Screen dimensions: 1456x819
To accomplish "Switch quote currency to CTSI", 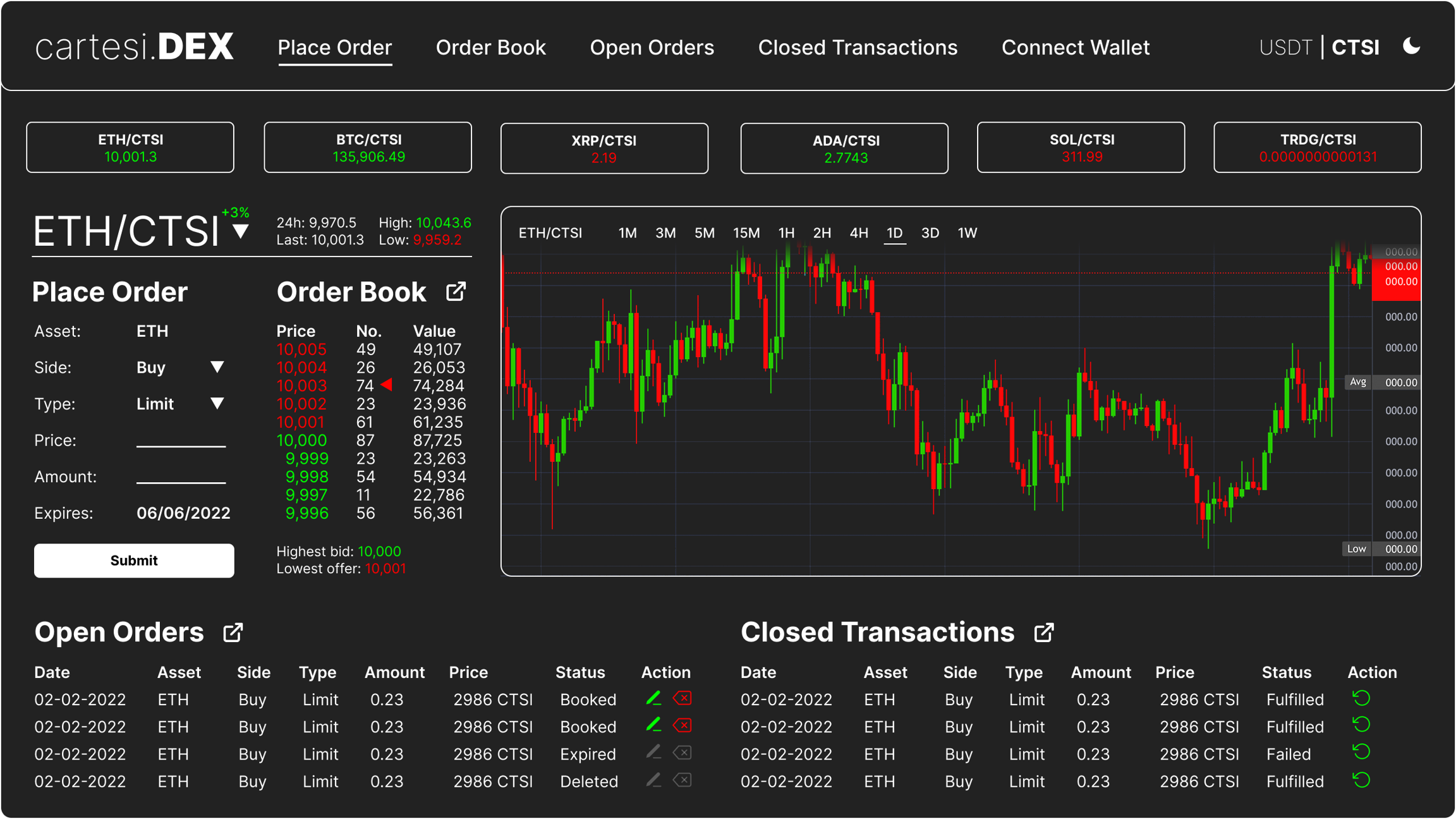I will point(1355,47).
